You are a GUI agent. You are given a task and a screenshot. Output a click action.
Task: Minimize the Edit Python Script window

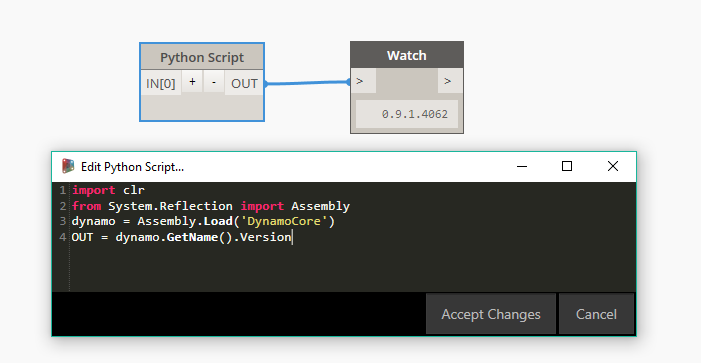pos(522,166)
